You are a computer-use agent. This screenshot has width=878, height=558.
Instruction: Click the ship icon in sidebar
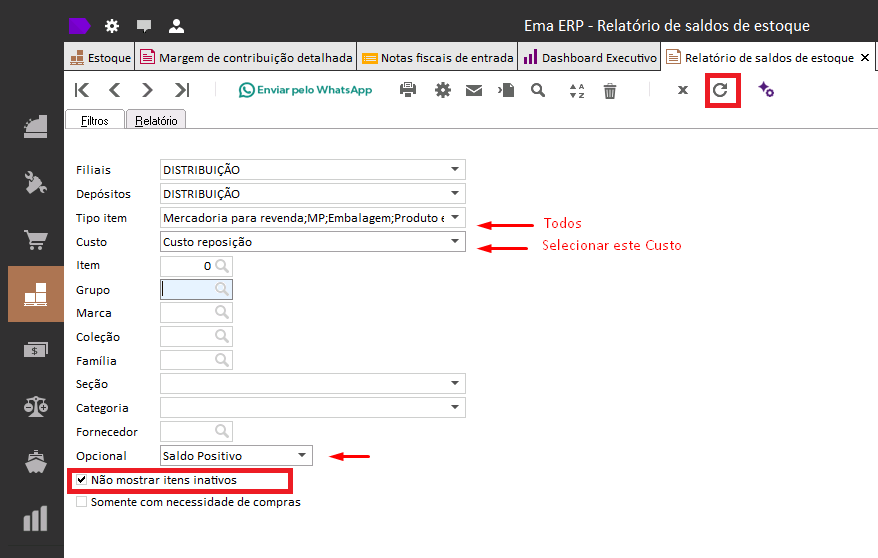[36, 463]
